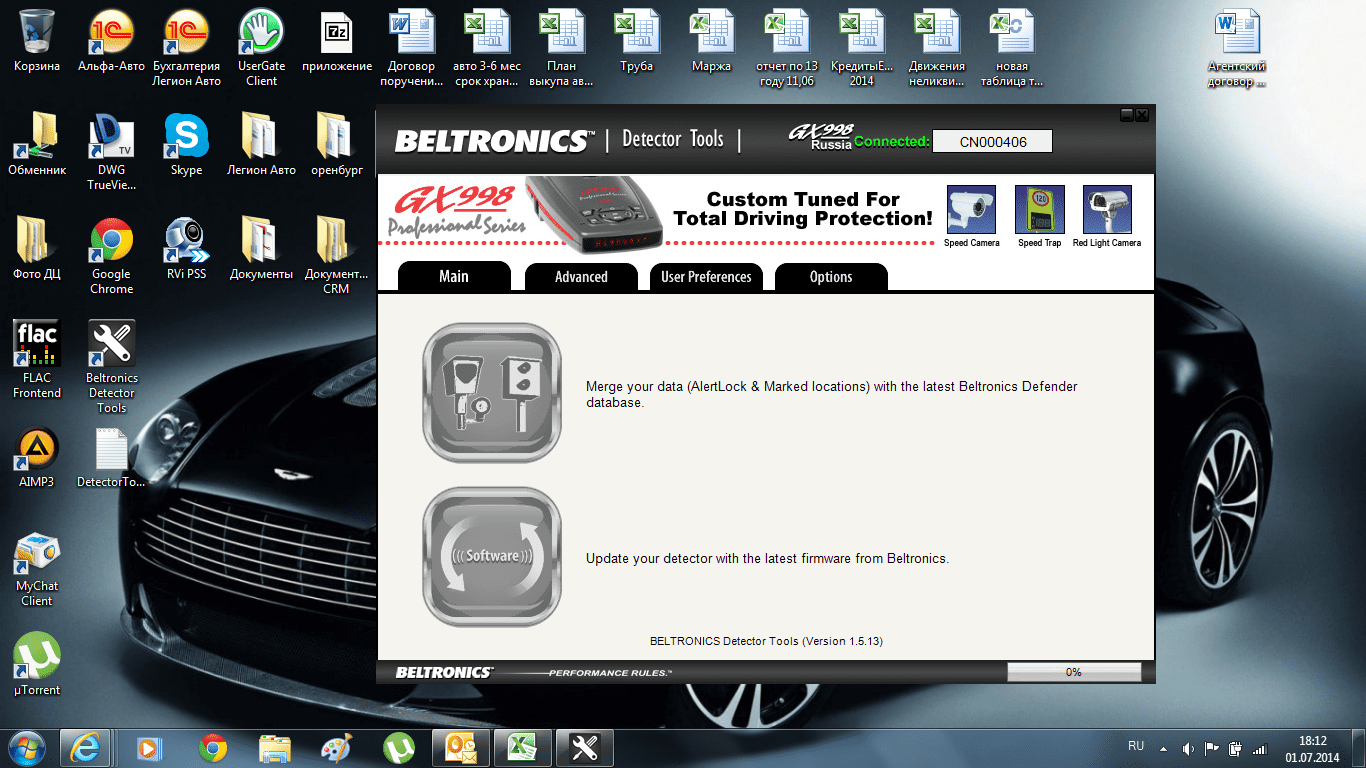Click the Red Light Camera image

1107,210
